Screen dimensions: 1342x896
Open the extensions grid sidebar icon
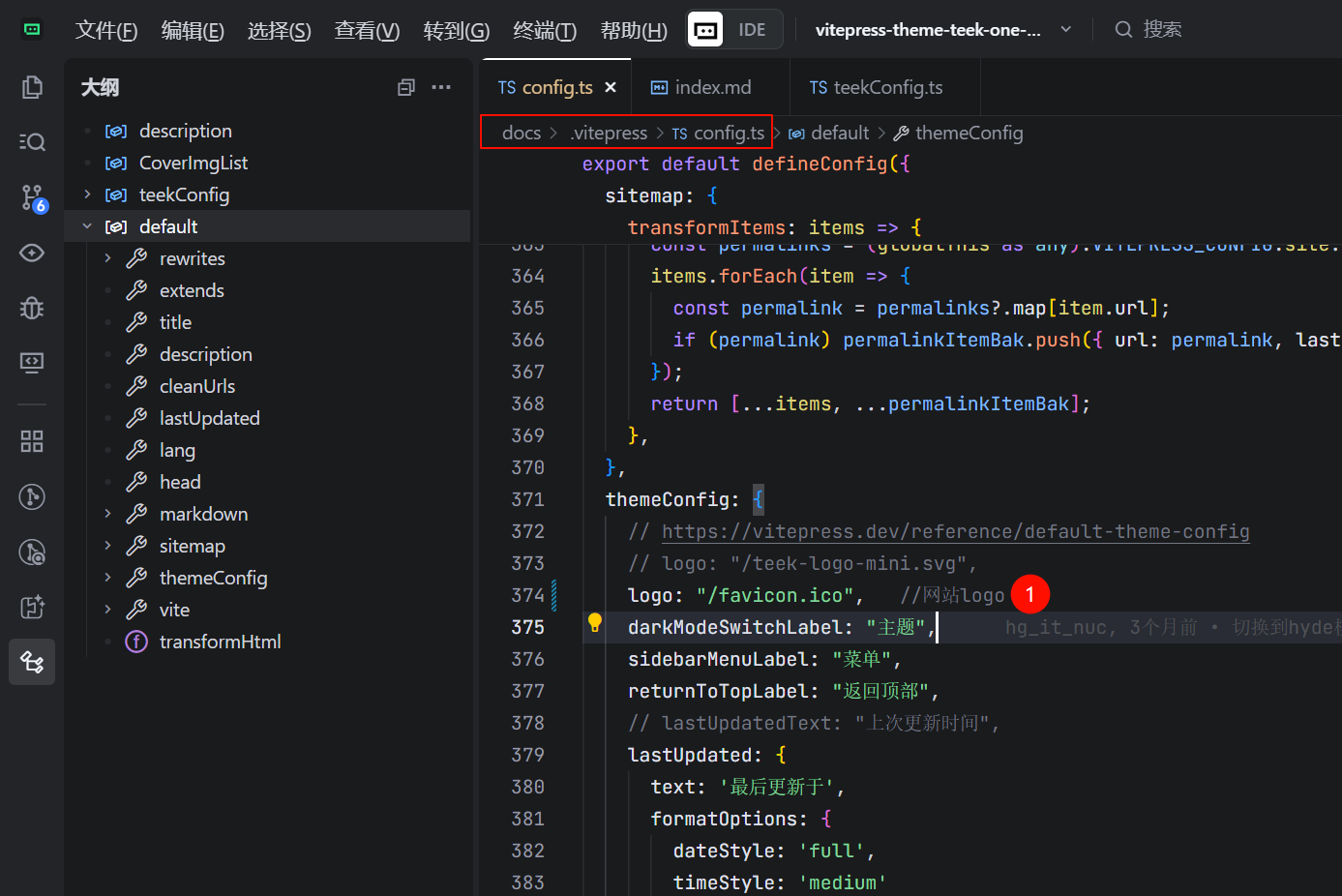[32, 441]
